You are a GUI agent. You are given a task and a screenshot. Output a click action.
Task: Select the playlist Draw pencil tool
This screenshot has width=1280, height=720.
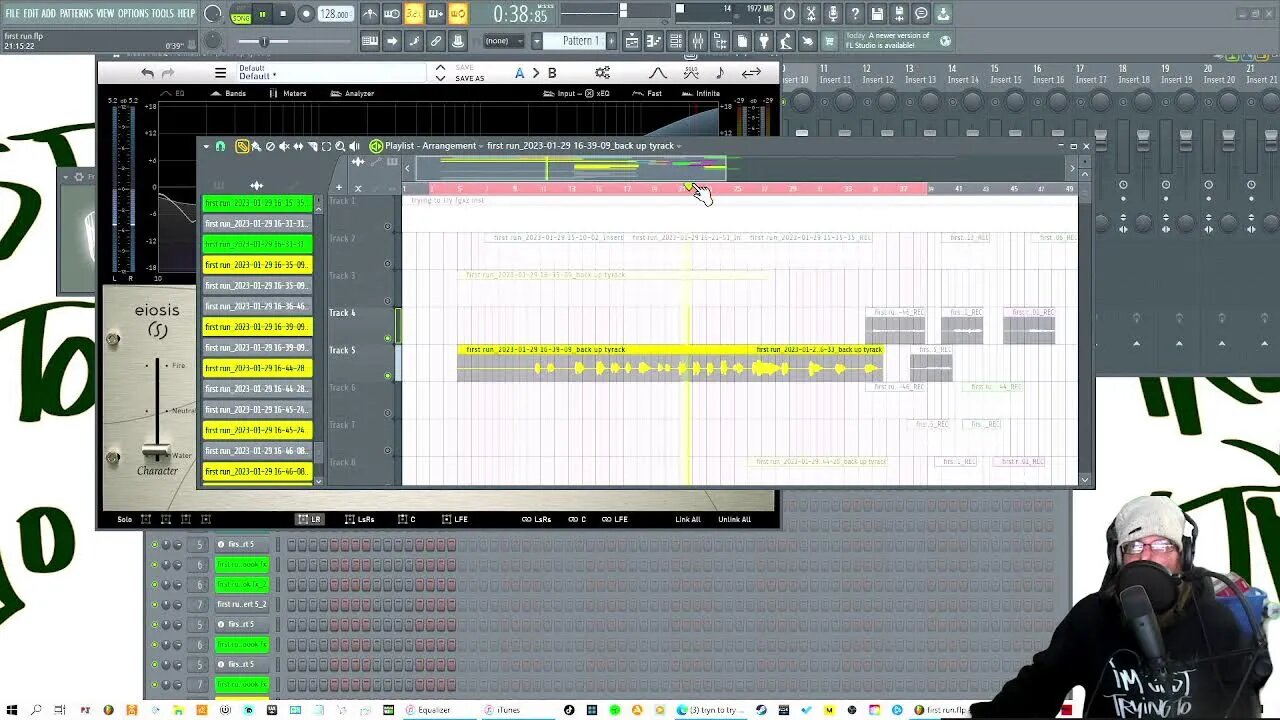(242, 146)
